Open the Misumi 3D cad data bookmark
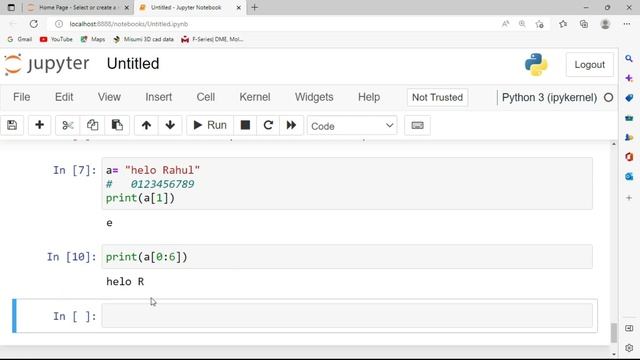Screen dimensions: 640x360 [x=144, y=39]
